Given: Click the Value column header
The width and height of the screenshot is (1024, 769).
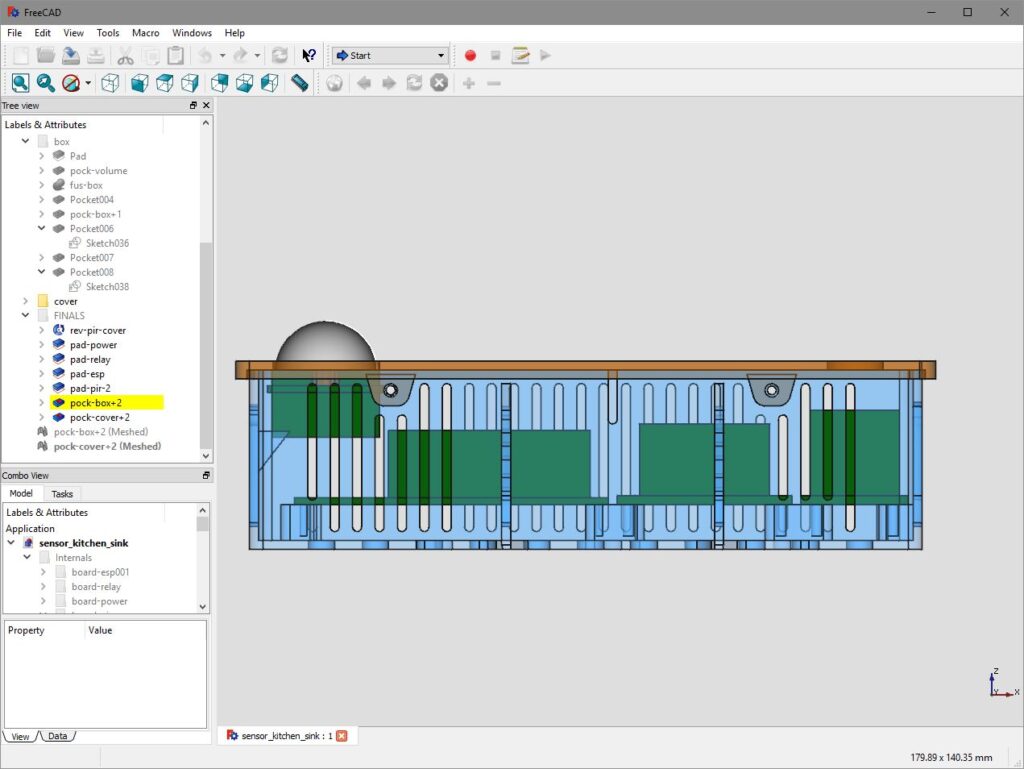Looking at the screenshot, I should (x=100, y=630).
